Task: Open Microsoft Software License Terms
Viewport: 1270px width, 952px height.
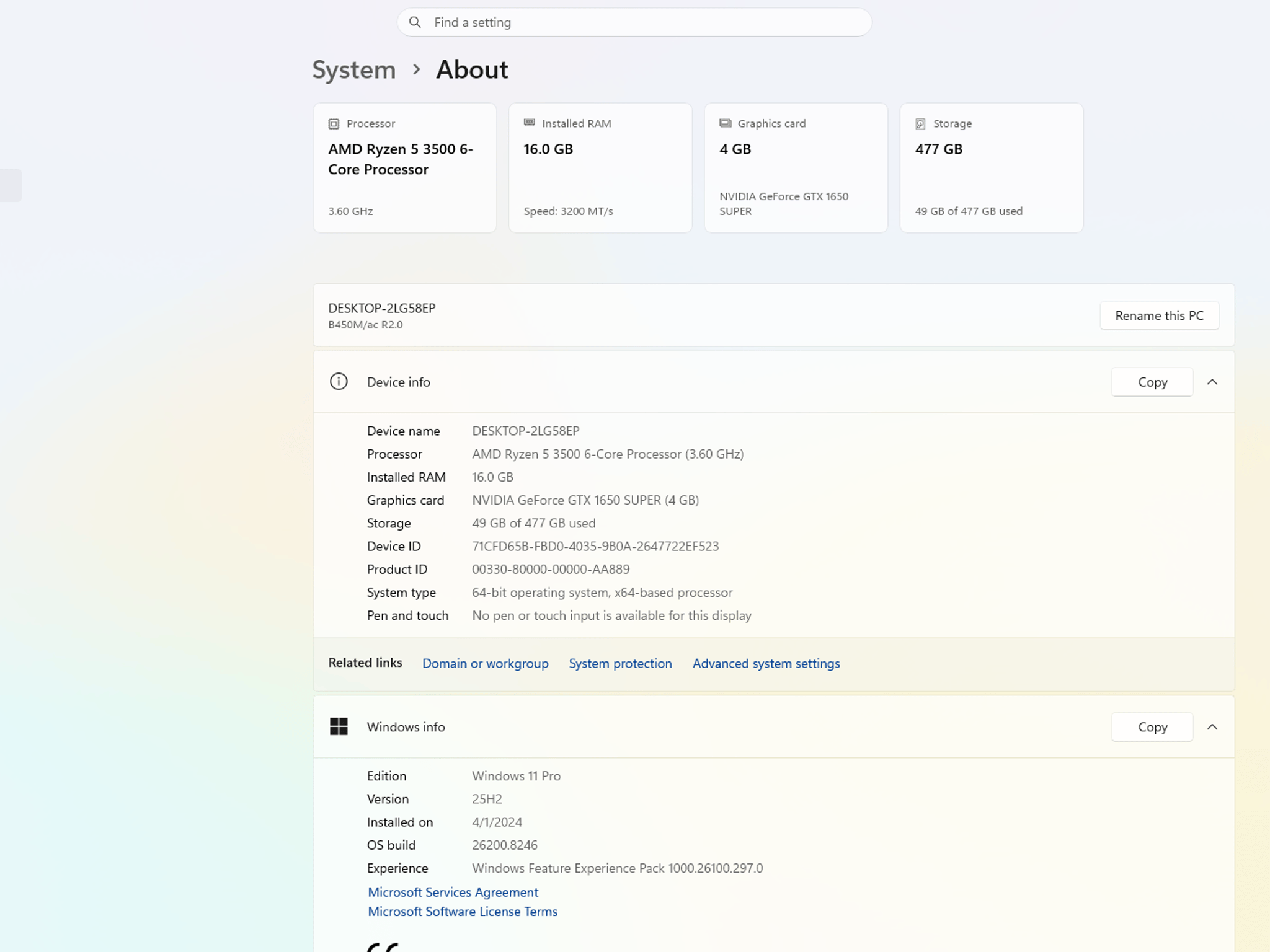Action: (463, 912)
